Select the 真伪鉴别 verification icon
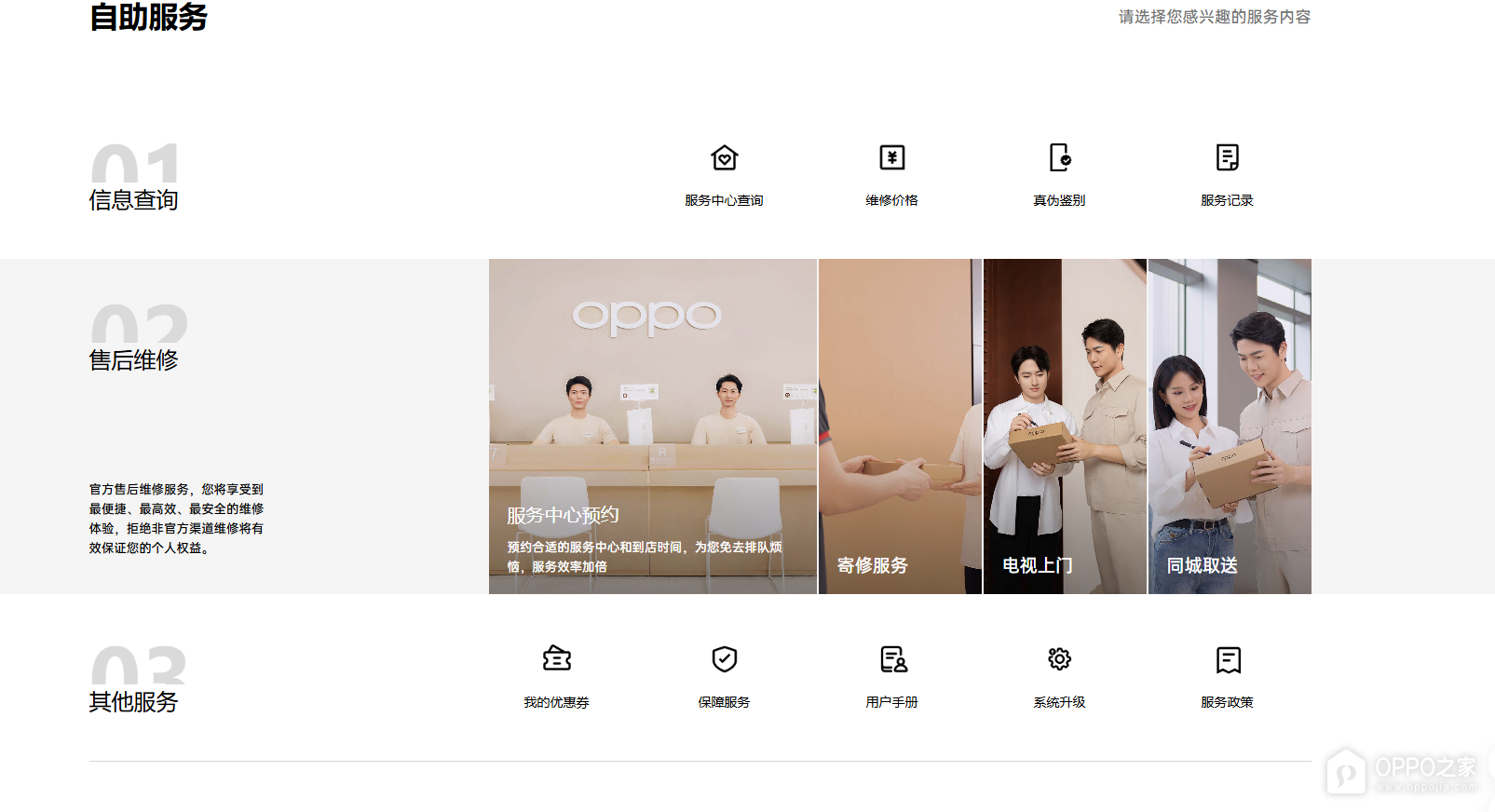 1060,157
